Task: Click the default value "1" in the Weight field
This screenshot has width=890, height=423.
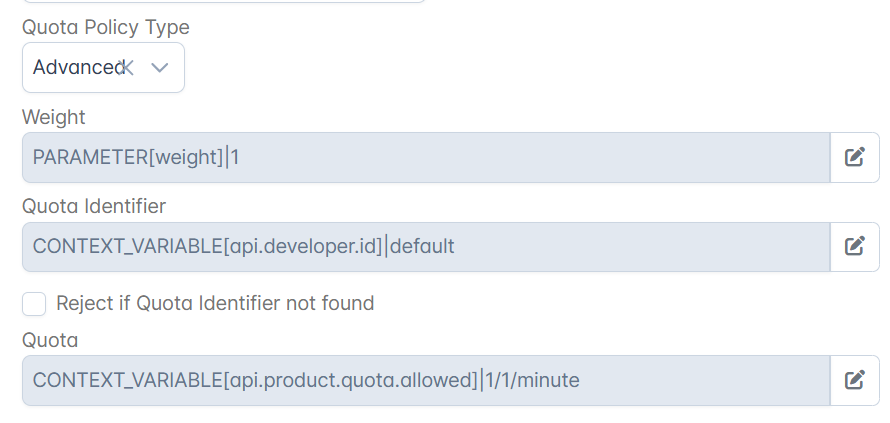Action: (235, 157)
